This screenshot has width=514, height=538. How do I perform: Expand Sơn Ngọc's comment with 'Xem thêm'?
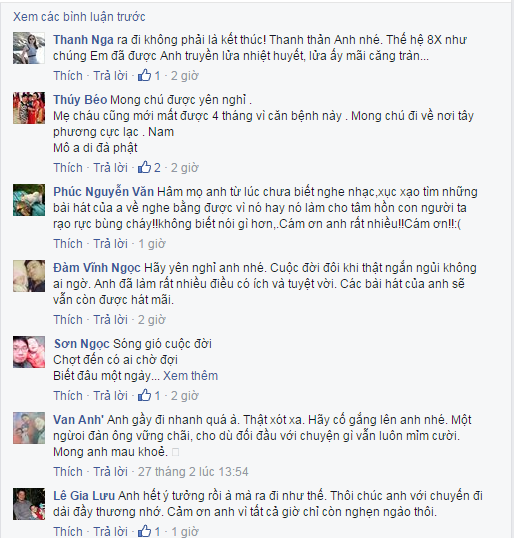pyautogui.click(x=190, y=376)
